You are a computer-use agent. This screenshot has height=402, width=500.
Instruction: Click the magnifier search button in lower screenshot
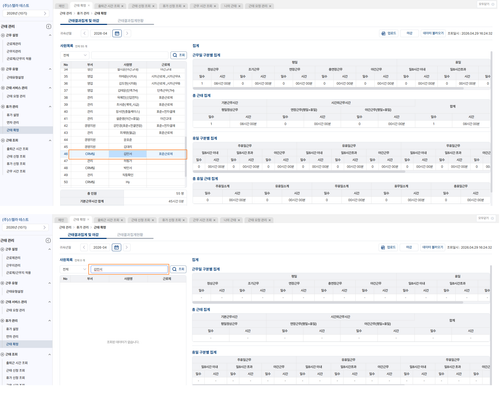(x=178, y=269)
